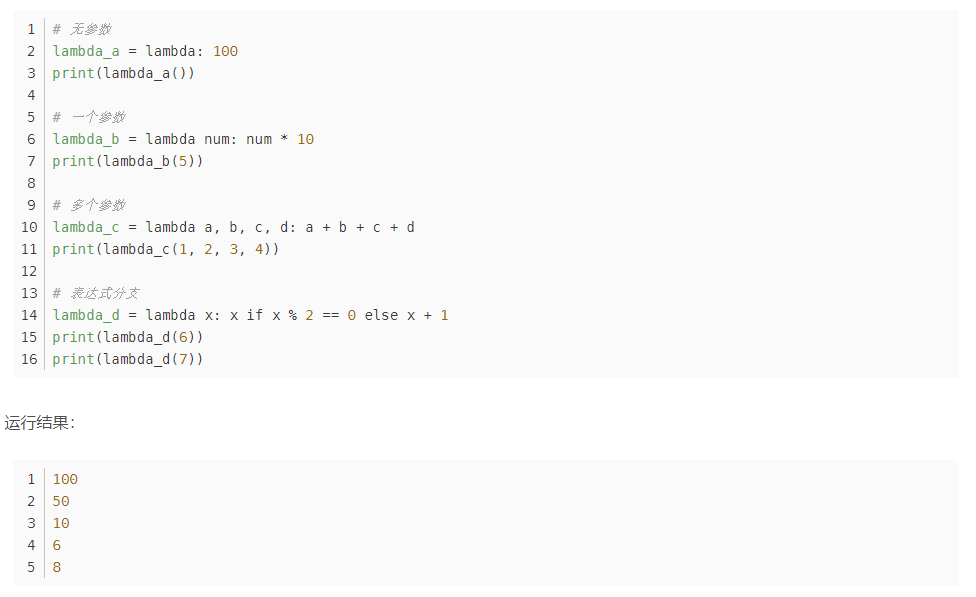Click the print(lambda_a()) statement
This screenshot has width=976, height=597.
(123, 73)
